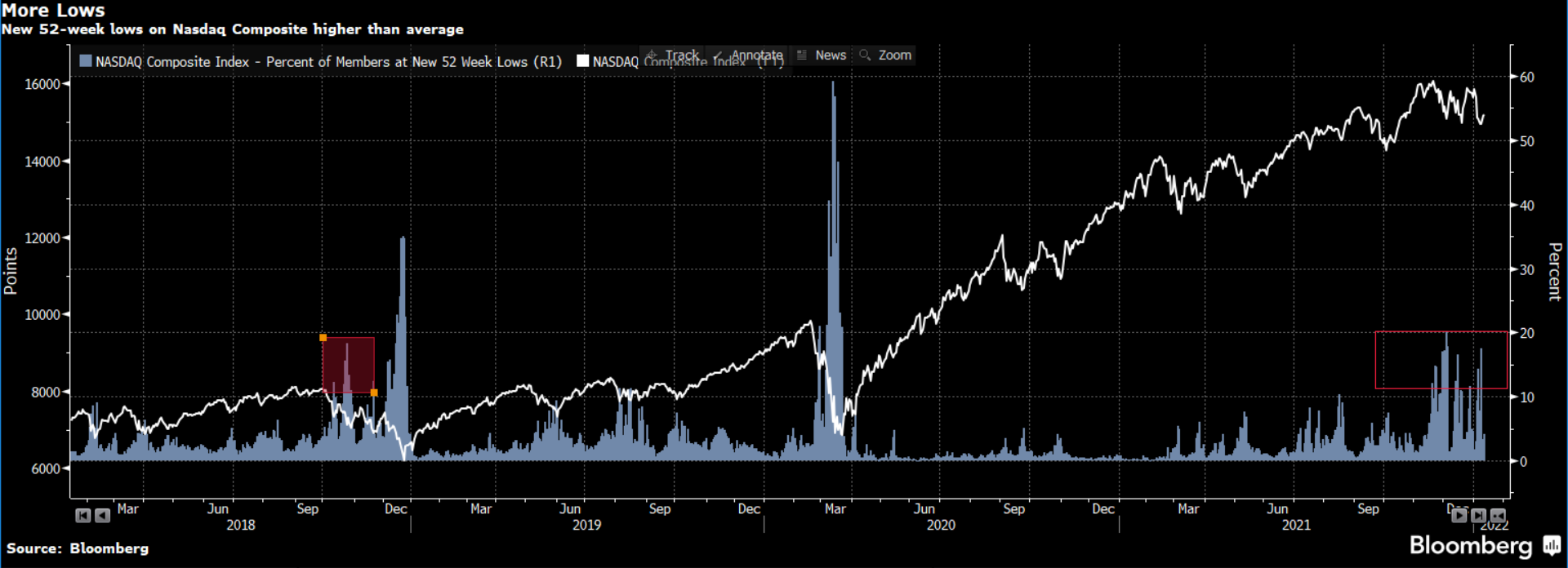Select the shaded red annotation rectangle near Sep 2018
Viewport: 1568px width, 568px height.
pyautogui.click(x=349, y=365)
